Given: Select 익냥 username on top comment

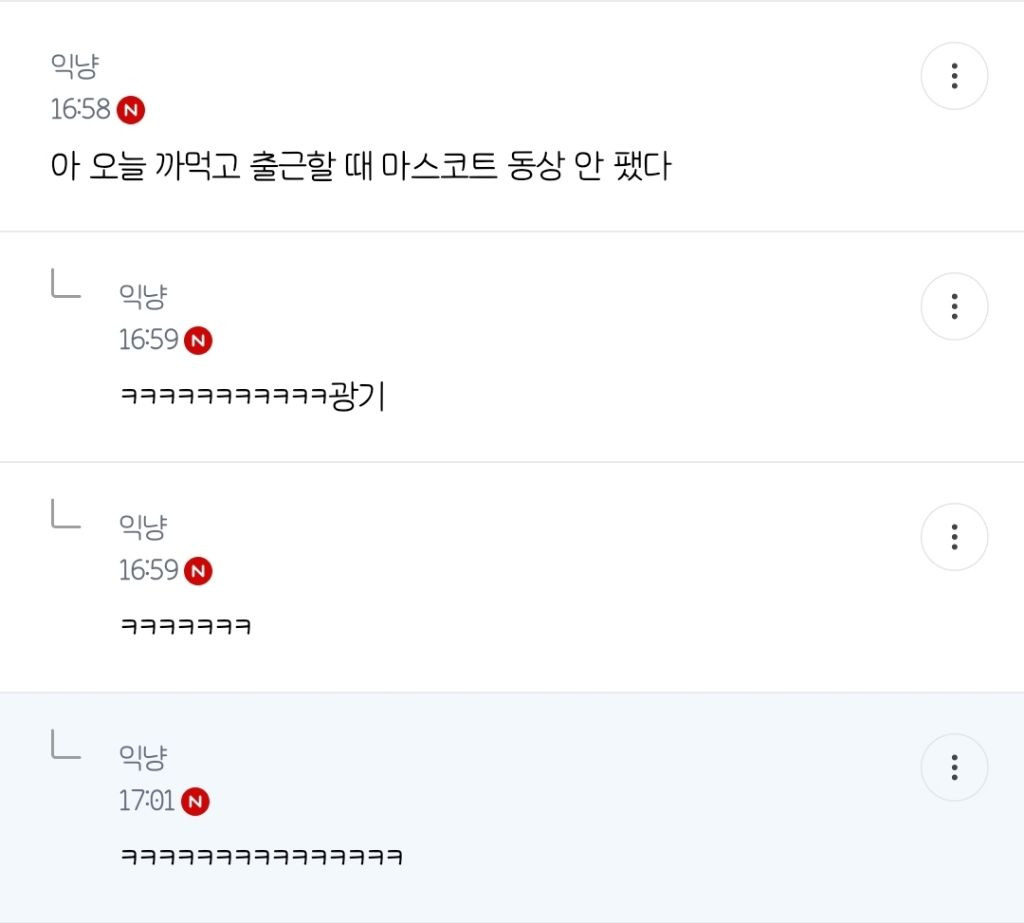Looking at the screenshot, I should [x=75, y=67].
